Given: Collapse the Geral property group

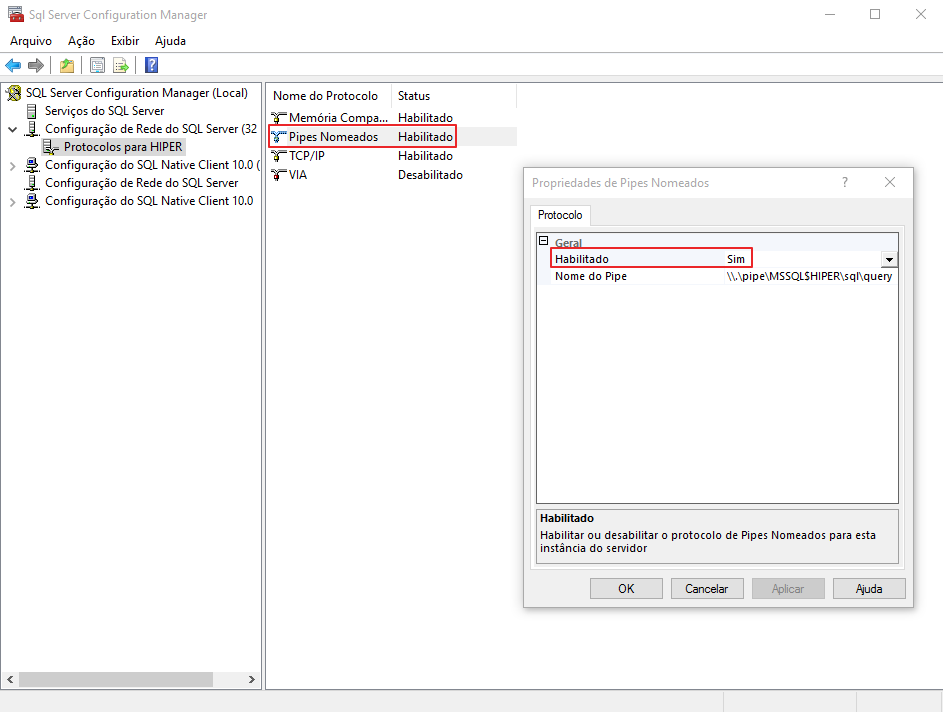Looking at the screenshot, I should [x=544, y=242].
